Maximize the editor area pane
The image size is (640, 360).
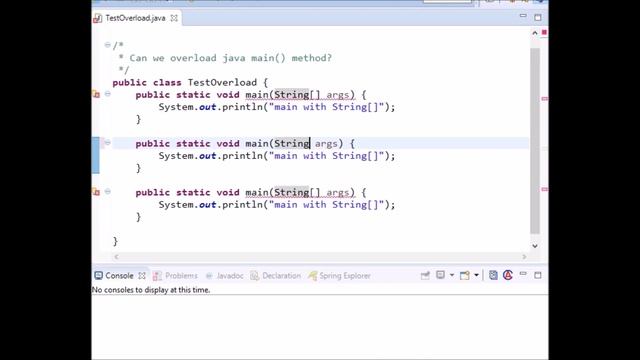[x=538, y=17]
